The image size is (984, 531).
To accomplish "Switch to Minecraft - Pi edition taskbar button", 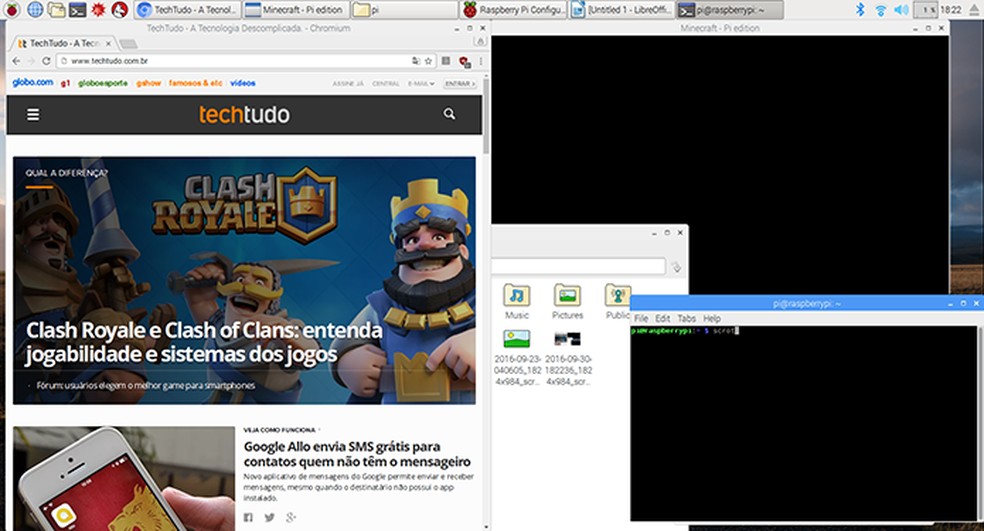I will pyautogui.click(x=296, y=9).
